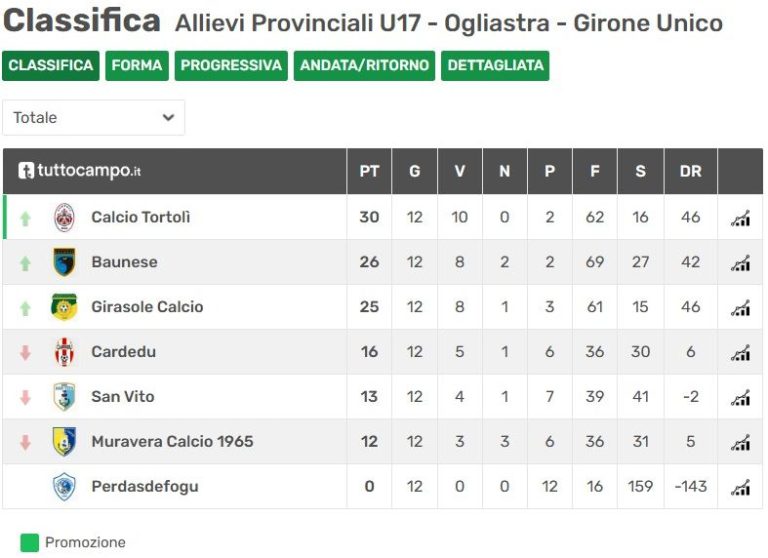Open stats chart icon for Girasole Calcio
This screenshot has width=768, height=558.
740,308
